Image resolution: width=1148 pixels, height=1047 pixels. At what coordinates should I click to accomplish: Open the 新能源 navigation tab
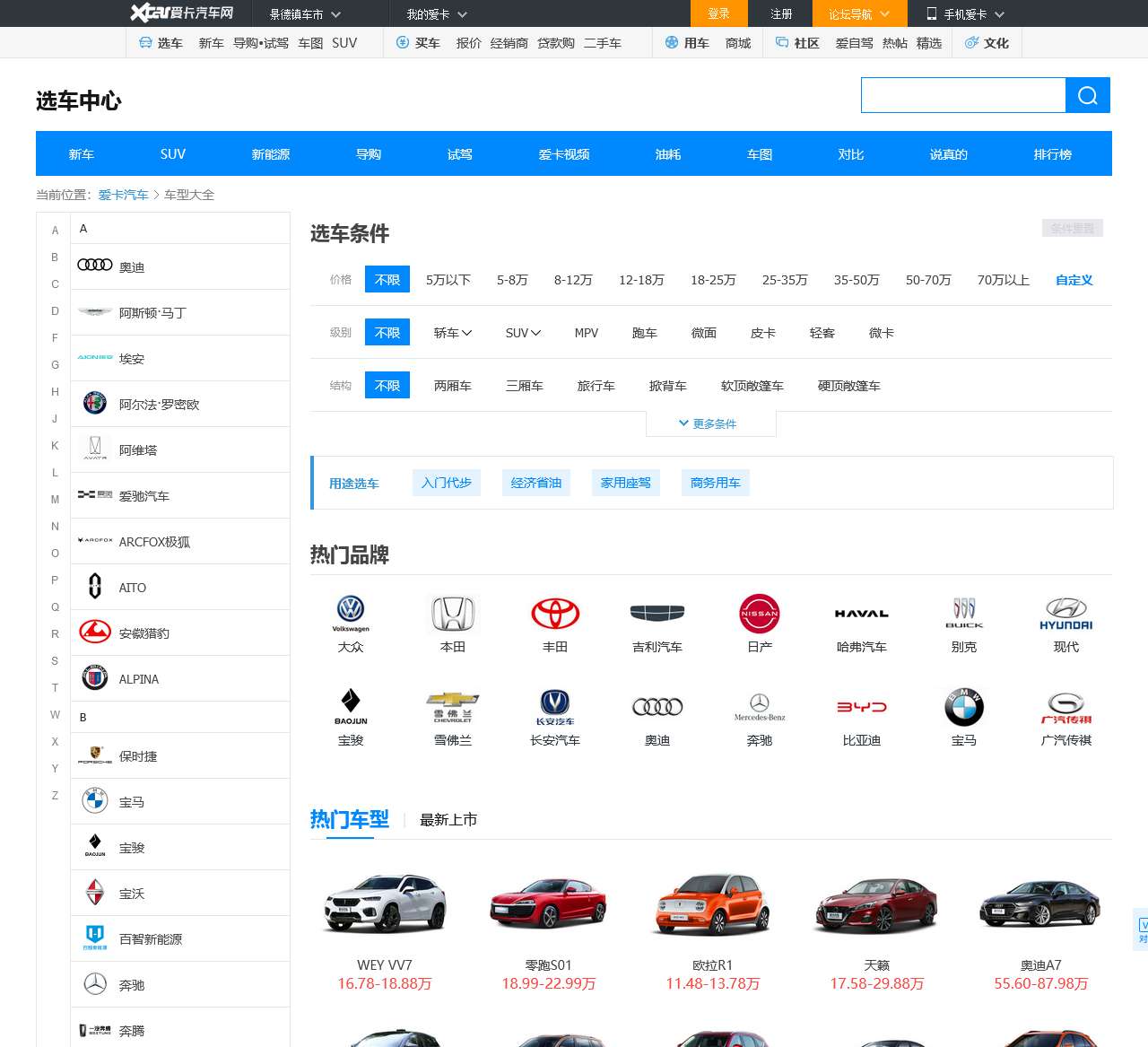click(271, 154)
